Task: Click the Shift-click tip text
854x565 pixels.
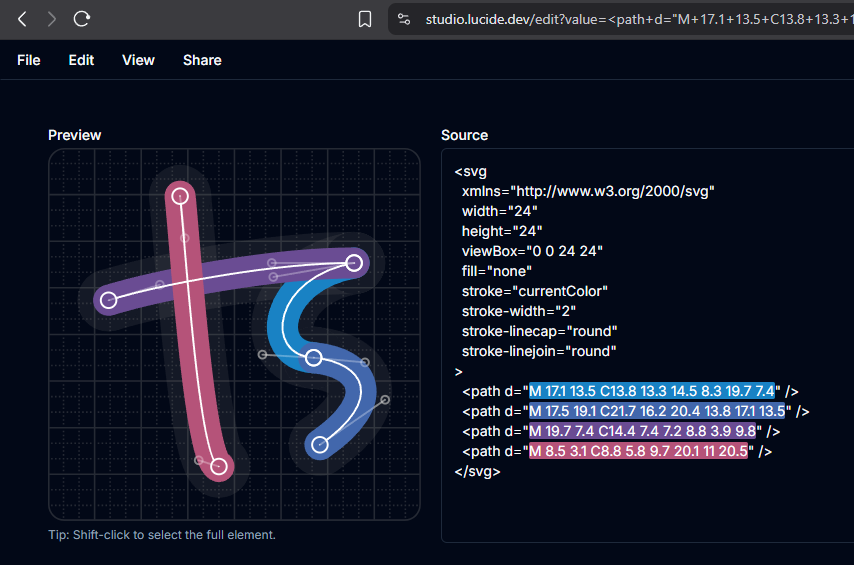Action: tap(162, 535)
